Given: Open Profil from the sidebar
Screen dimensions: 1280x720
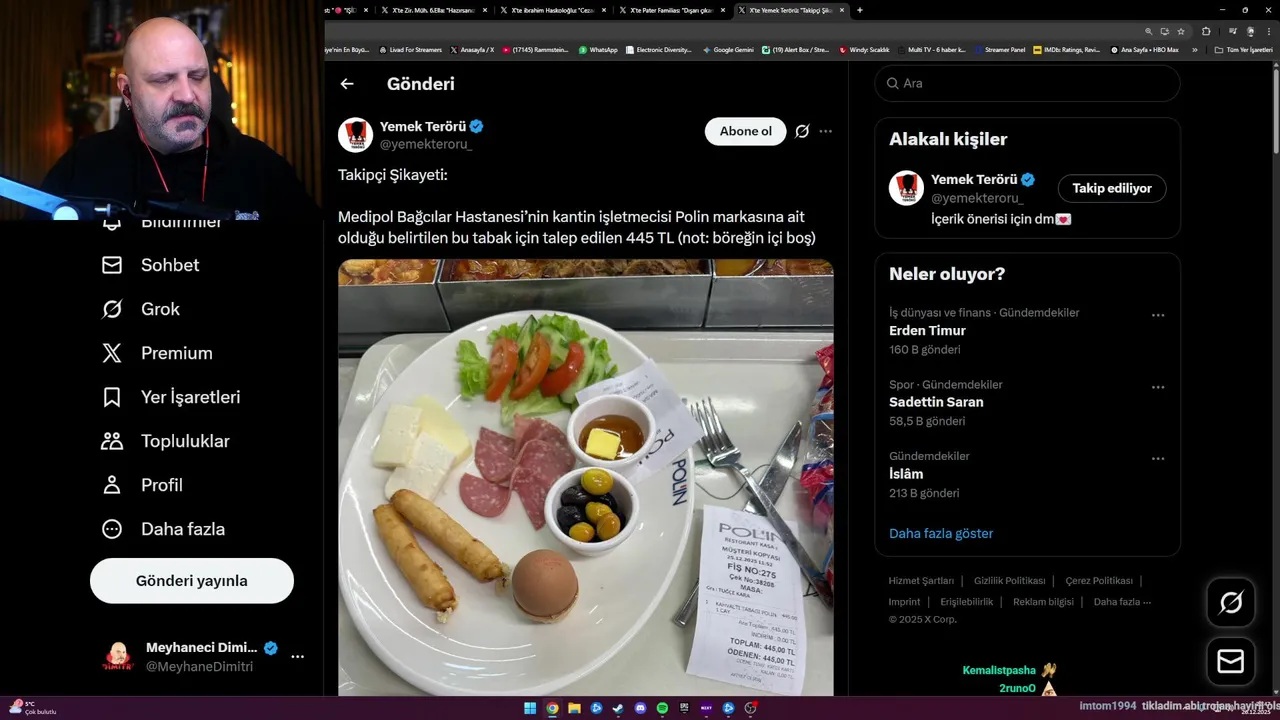Looking at the screenshot, I should (142, 485).
